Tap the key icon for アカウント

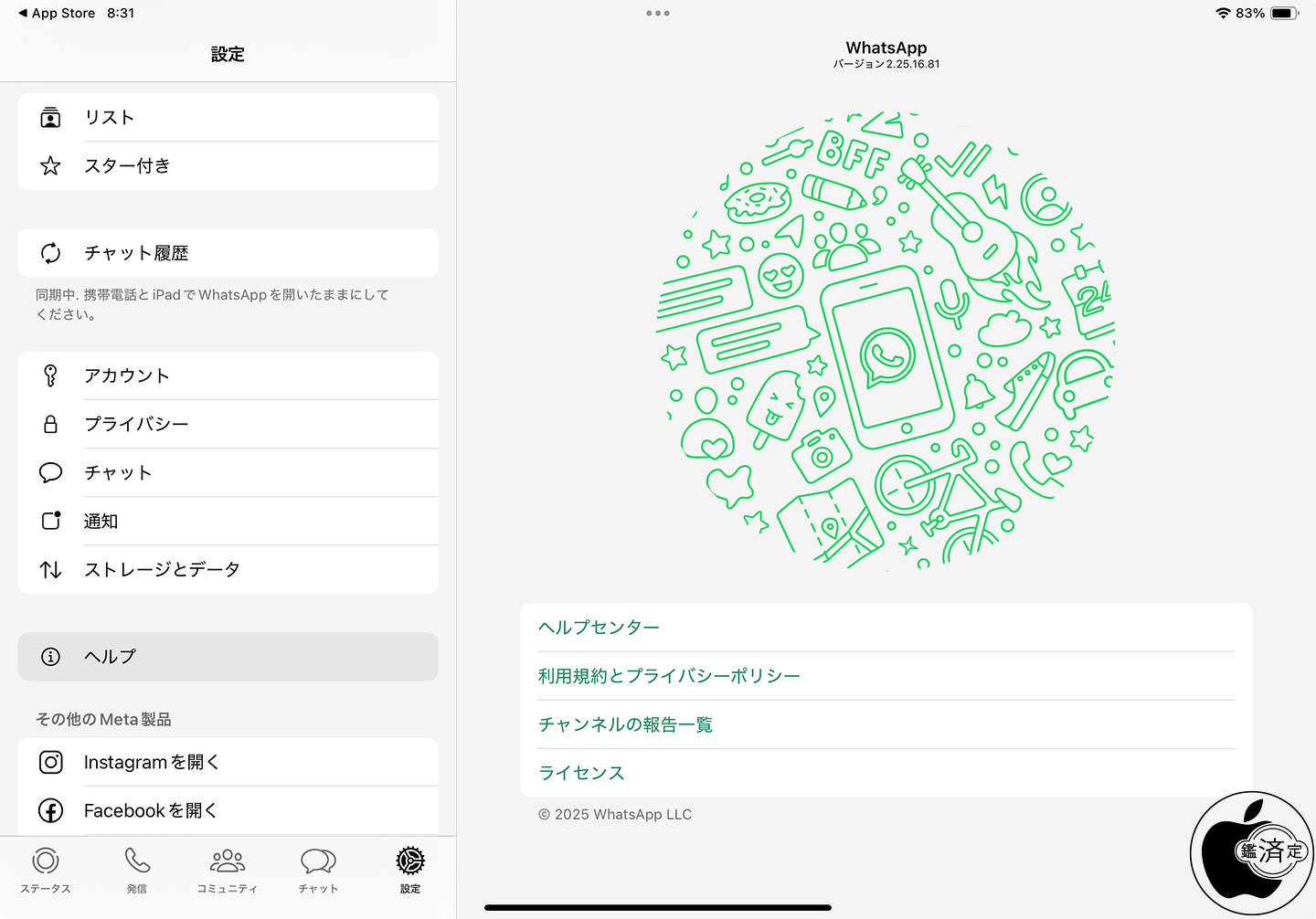50,375
